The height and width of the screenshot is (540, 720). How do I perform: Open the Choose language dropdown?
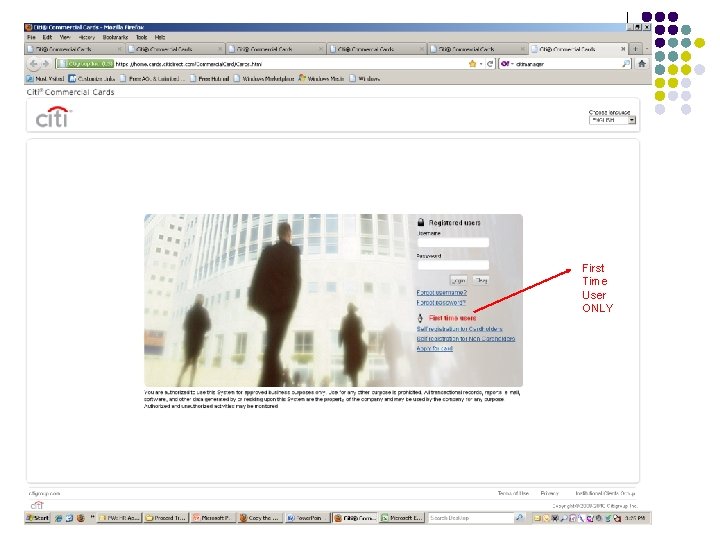(x=612, y=120)
